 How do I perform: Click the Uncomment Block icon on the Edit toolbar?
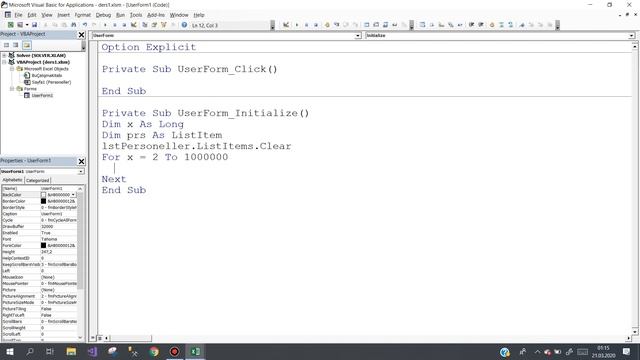[x=511, y=25]
